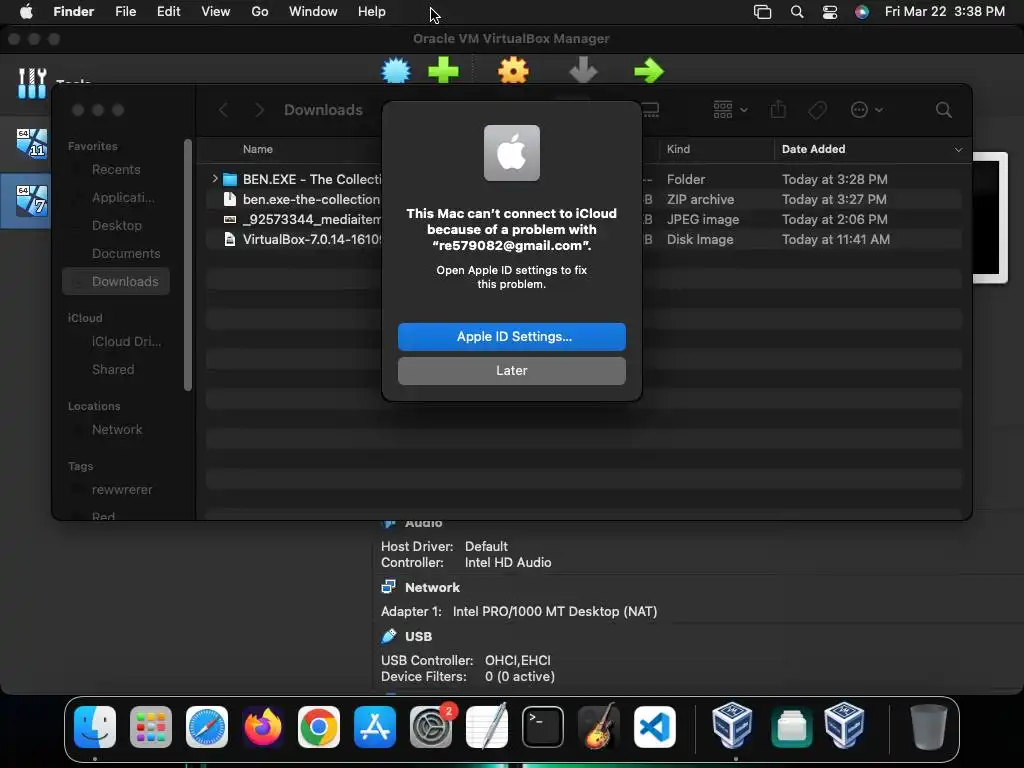Dismiss the iCloud dialog with Later

point(511,370)
